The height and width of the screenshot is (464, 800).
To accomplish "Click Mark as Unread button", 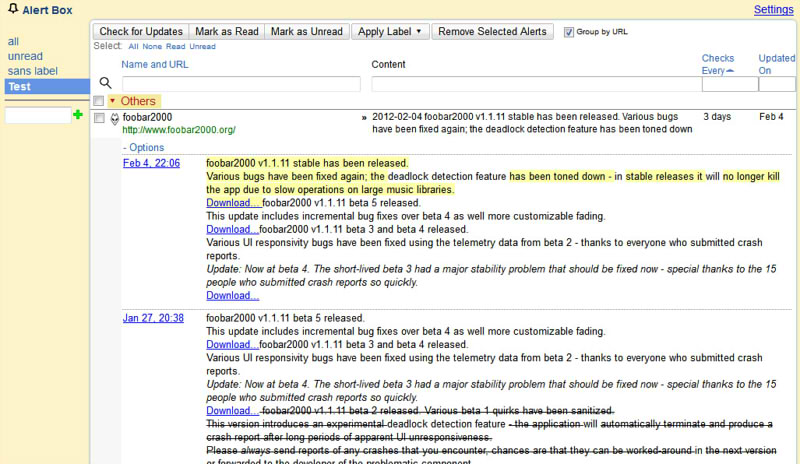I will pyautogui.click(x=307, y=32).
